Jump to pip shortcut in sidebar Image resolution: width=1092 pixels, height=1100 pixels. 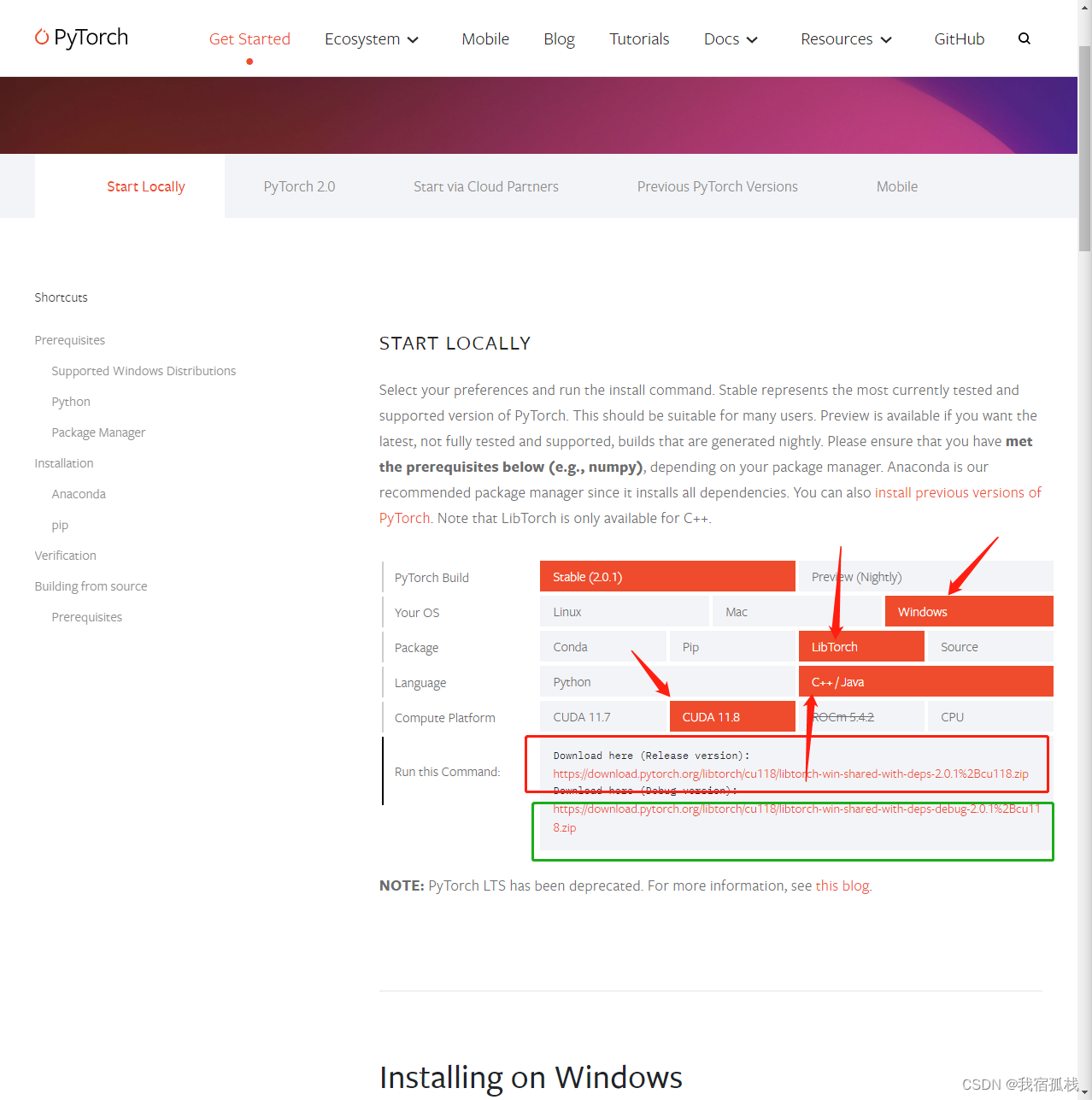(60, 525)
